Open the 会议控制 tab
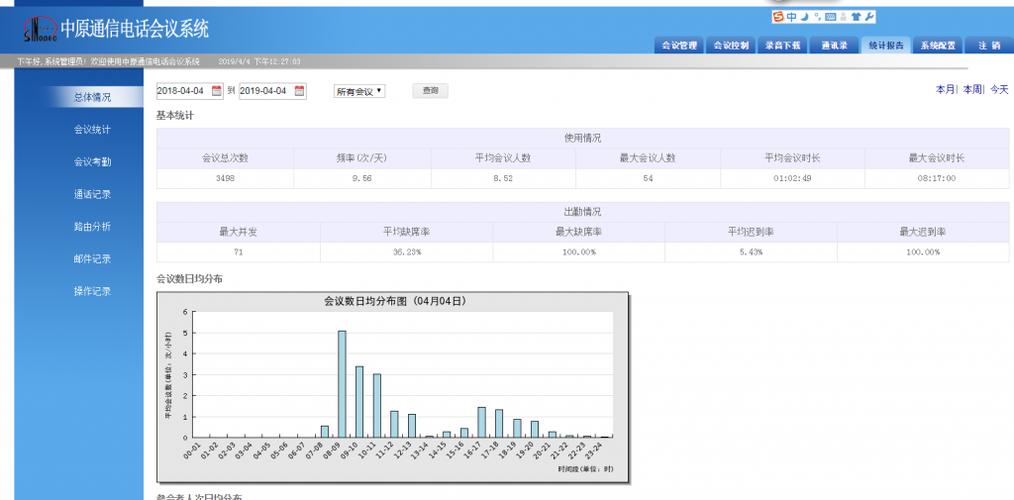 coord(731,45)
